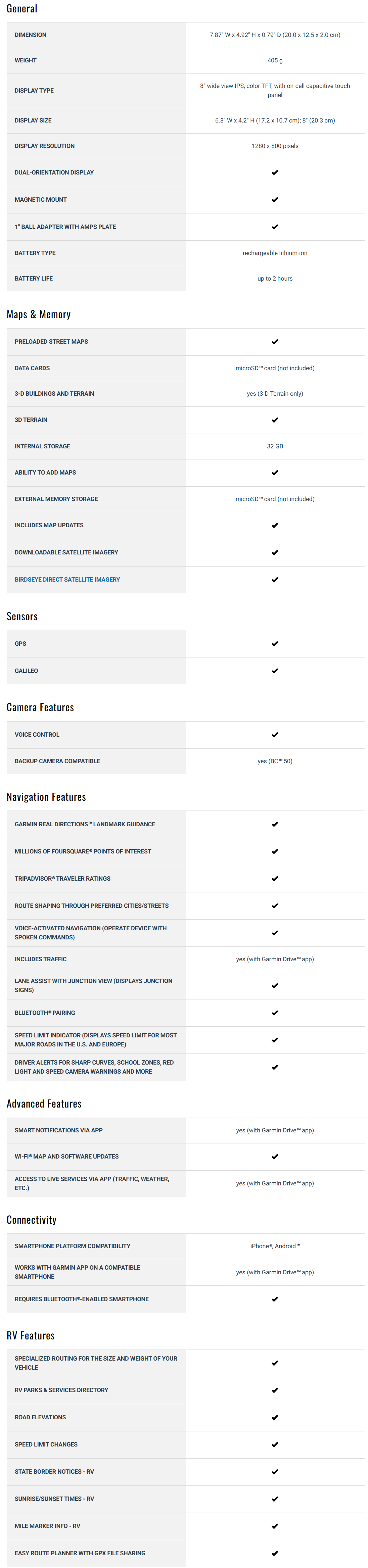Click the BirdsEye Direct Satellite Imagery link
Screen dimensions: 368x1568
coord(67,580)
